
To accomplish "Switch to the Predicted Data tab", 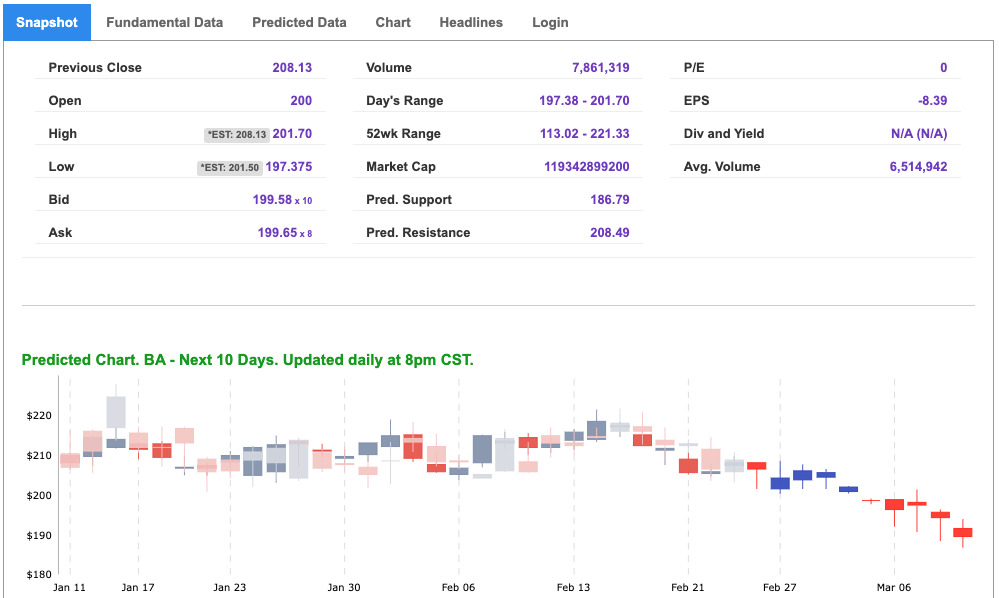I will (299, 22).
